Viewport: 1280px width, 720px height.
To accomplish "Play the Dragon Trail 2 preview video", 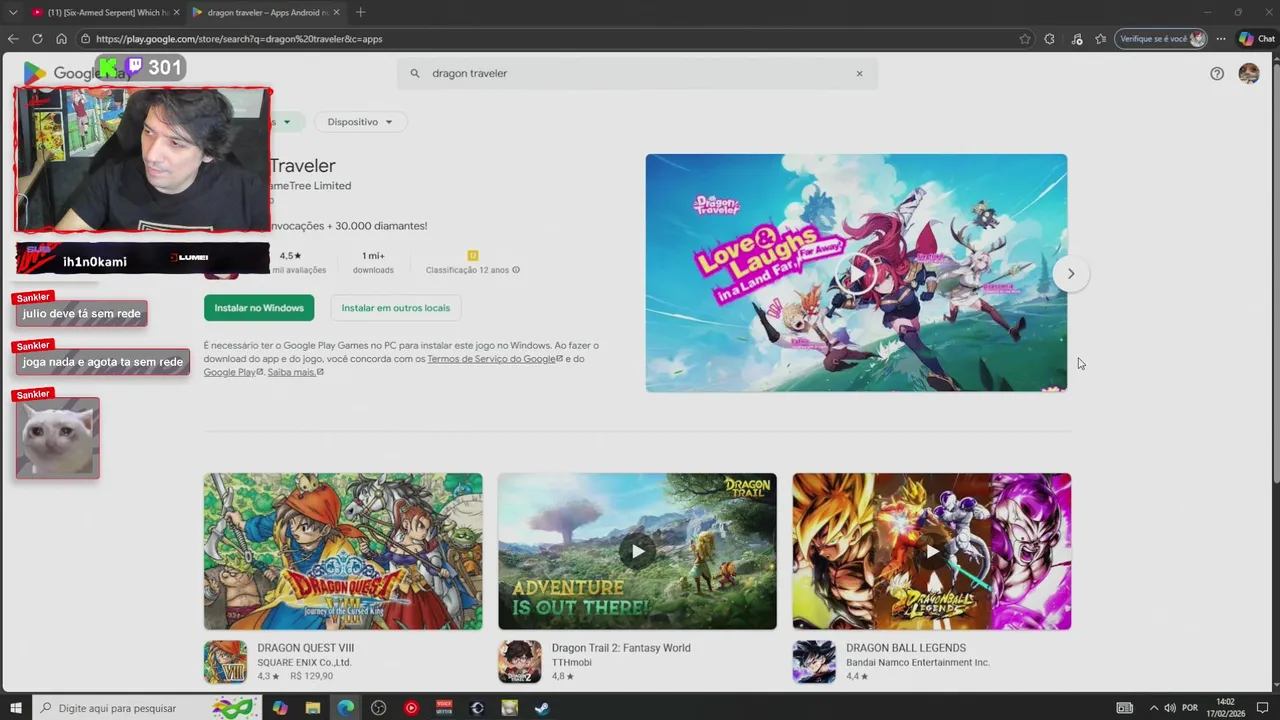I will (637, 551).
